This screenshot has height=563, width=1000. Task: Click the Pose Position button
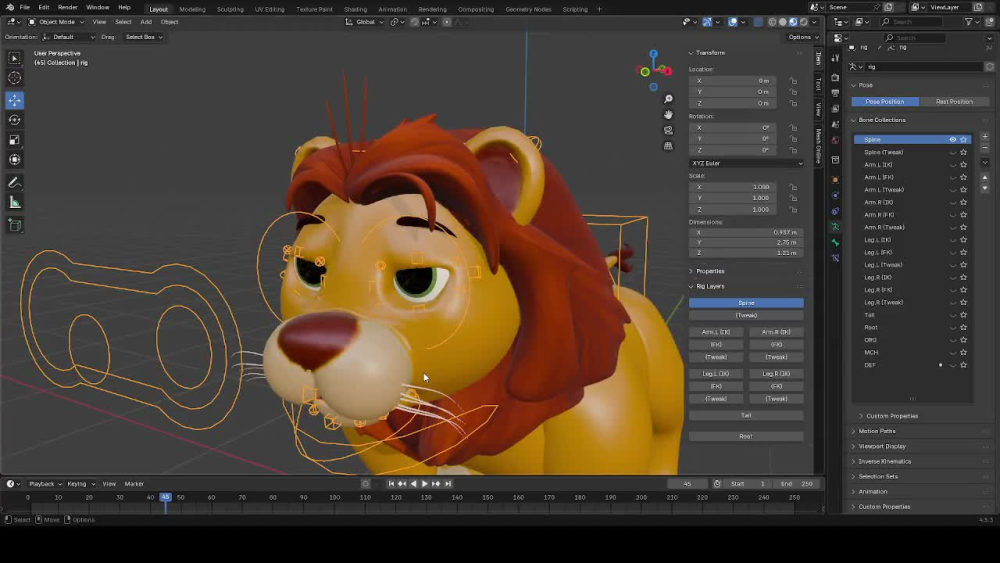(x=885, y=102)
